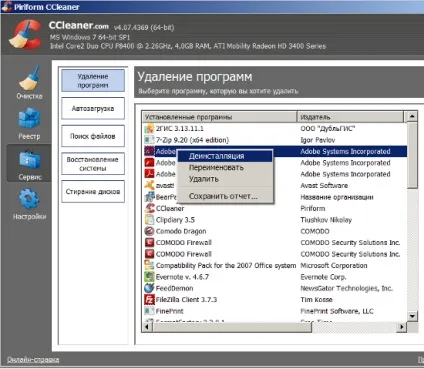This screenshot has width=424, height=369.
Task: Click the vertical scrollbar thumb
Action: tap(412, 155)
